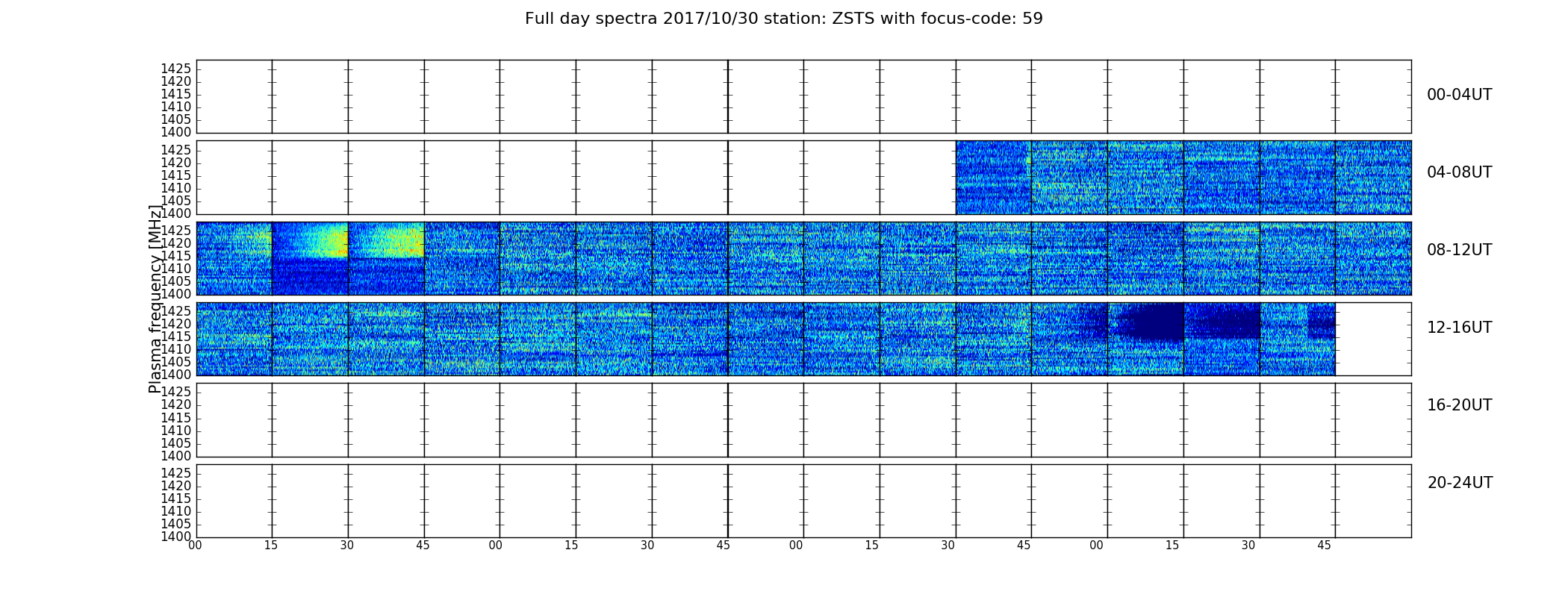The width and height of the screenshot is (1568, 597).
Task: Click the spectrogram data in 04-08UT panel
Action: pos(1183,178)
